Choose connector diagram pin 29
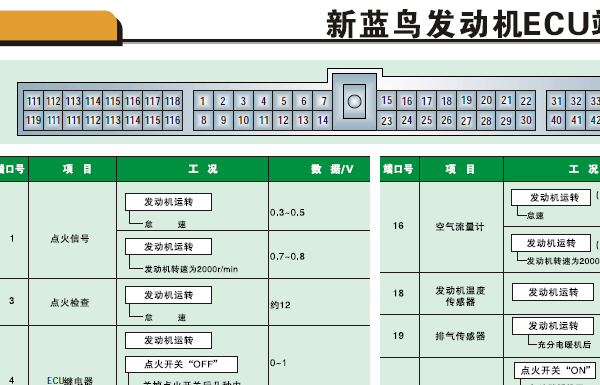Screen dimensions: 600x385 click(x=506, y=121)
